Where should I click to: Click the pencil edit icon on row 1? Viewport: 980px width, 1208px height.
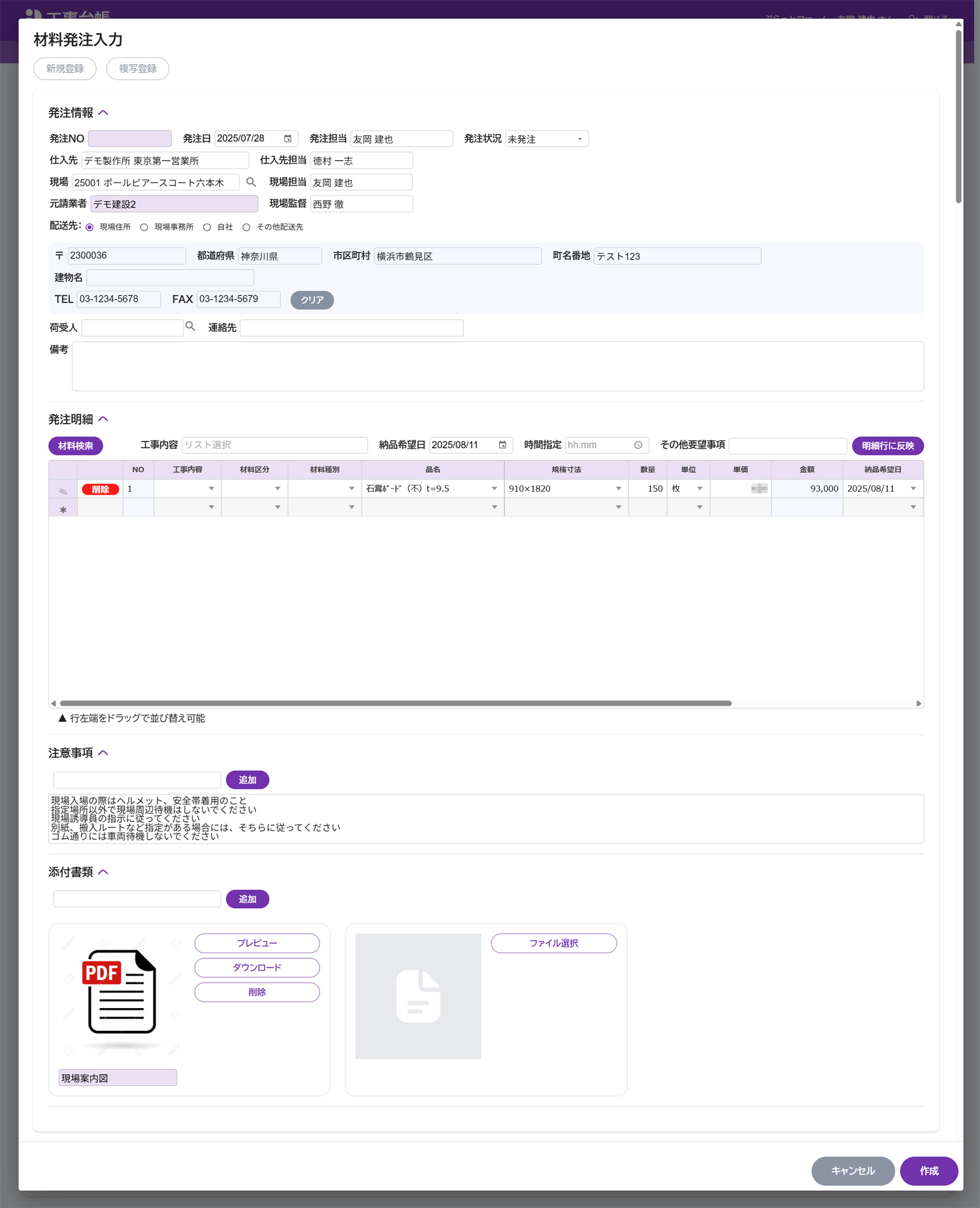(63, 490)
